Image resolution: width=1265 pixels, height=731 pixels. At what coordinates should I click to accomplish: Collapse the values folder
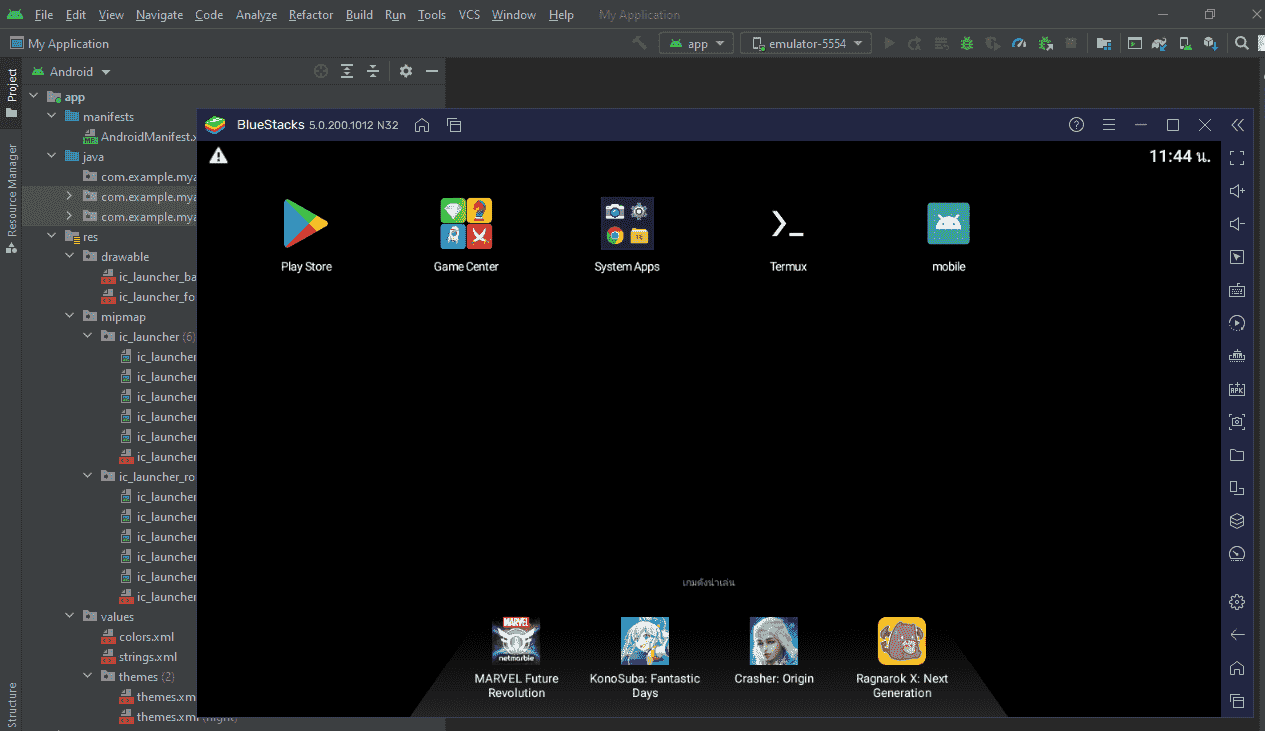70,617
